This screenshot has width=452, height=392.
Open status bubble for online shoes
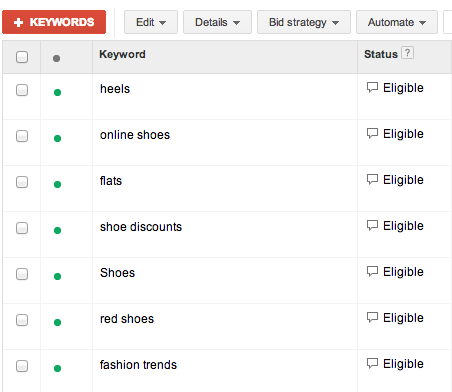[x=372, y=134]
